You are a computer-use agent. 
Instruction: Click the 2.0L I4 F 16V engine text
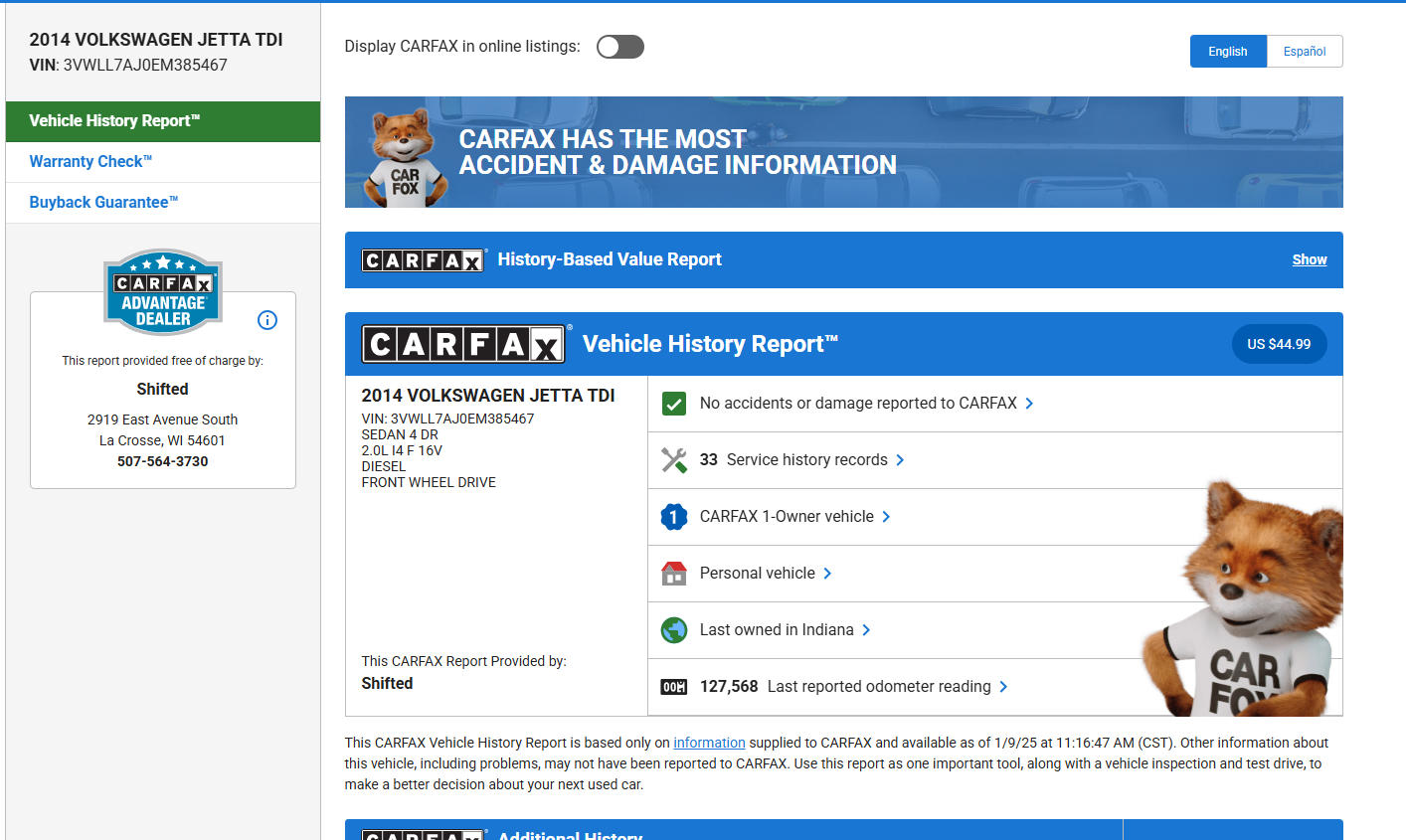point(402,450)
